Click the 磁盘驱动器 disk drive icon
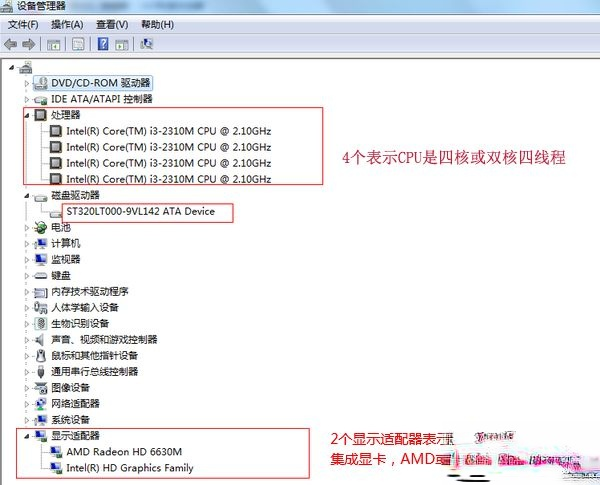This screenshot has width=600, height=485. coord(40,197)
